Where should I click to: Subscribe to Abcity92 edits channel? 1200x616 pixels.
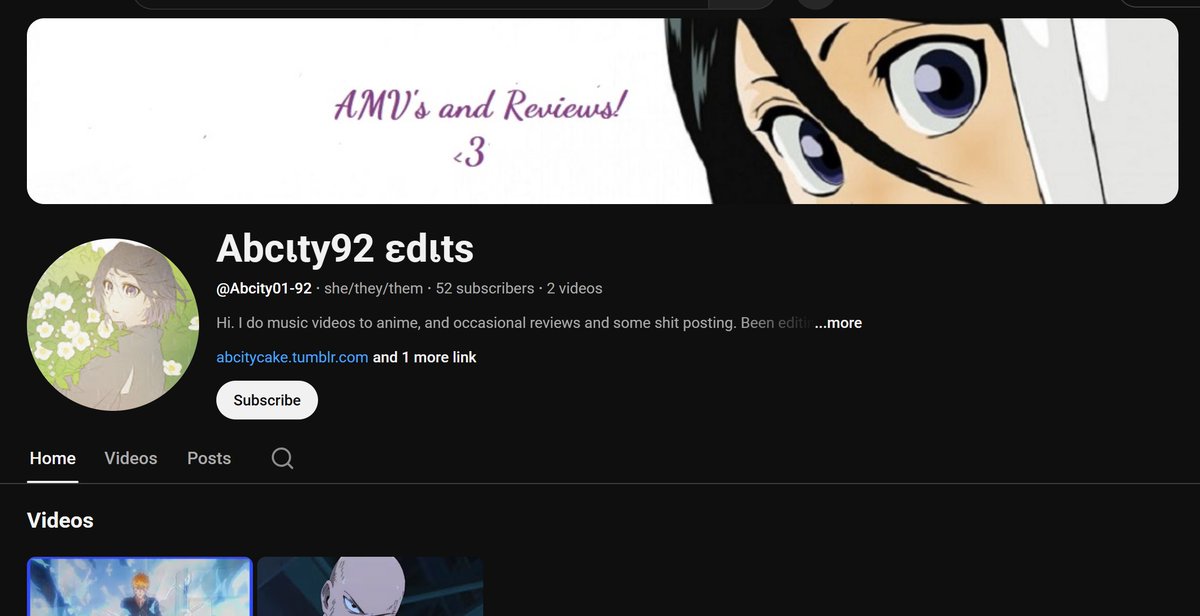click(267, 400)
